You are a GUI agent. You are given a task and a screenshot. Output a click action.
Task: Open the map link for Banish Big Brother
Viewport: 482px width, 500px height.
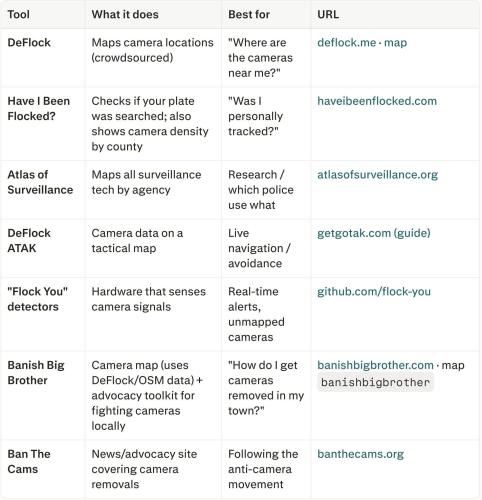pyautogui.click(x=453, y=366)
